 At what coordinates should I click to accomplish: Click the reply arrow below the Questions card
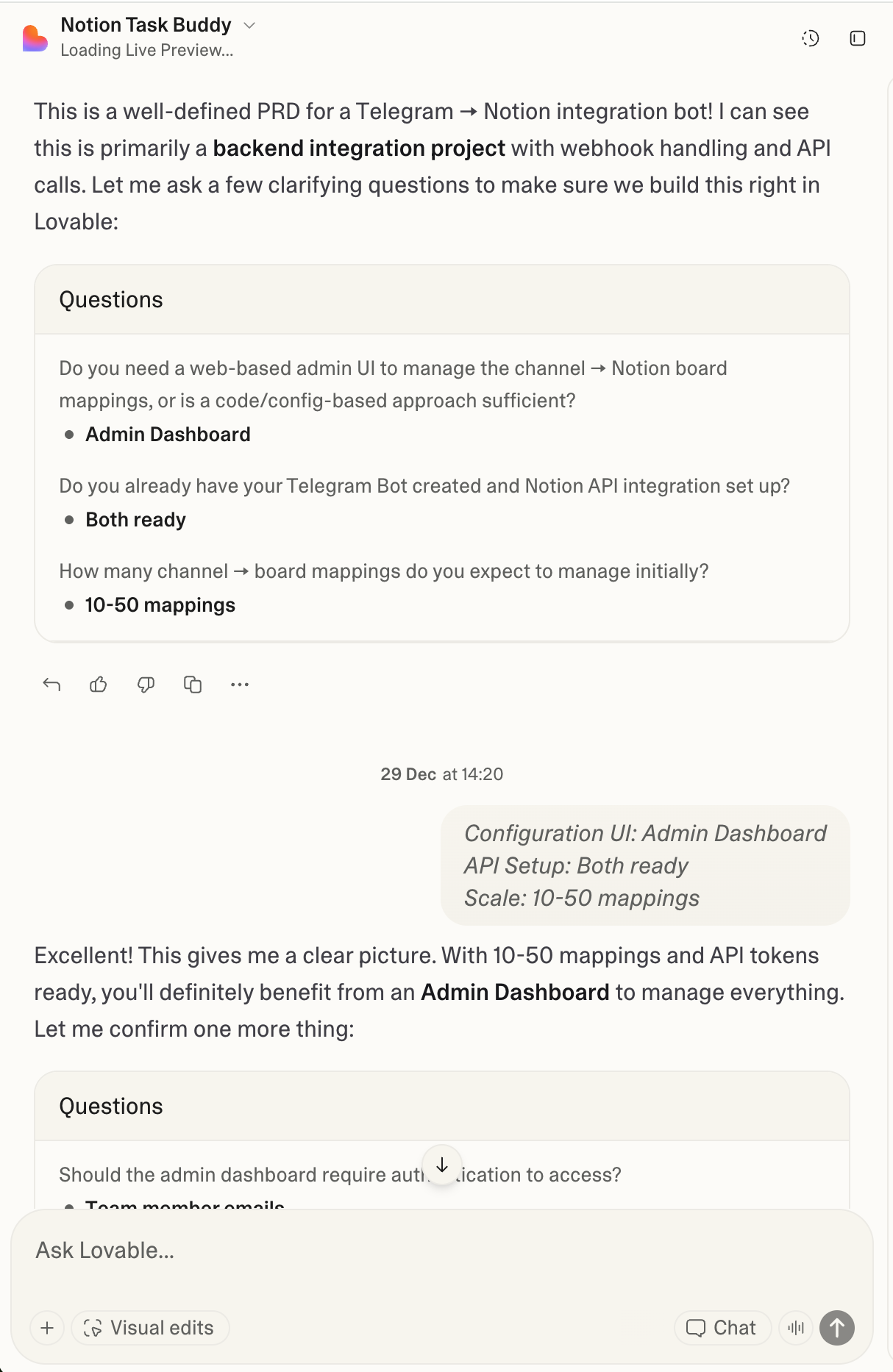[51, 684]
